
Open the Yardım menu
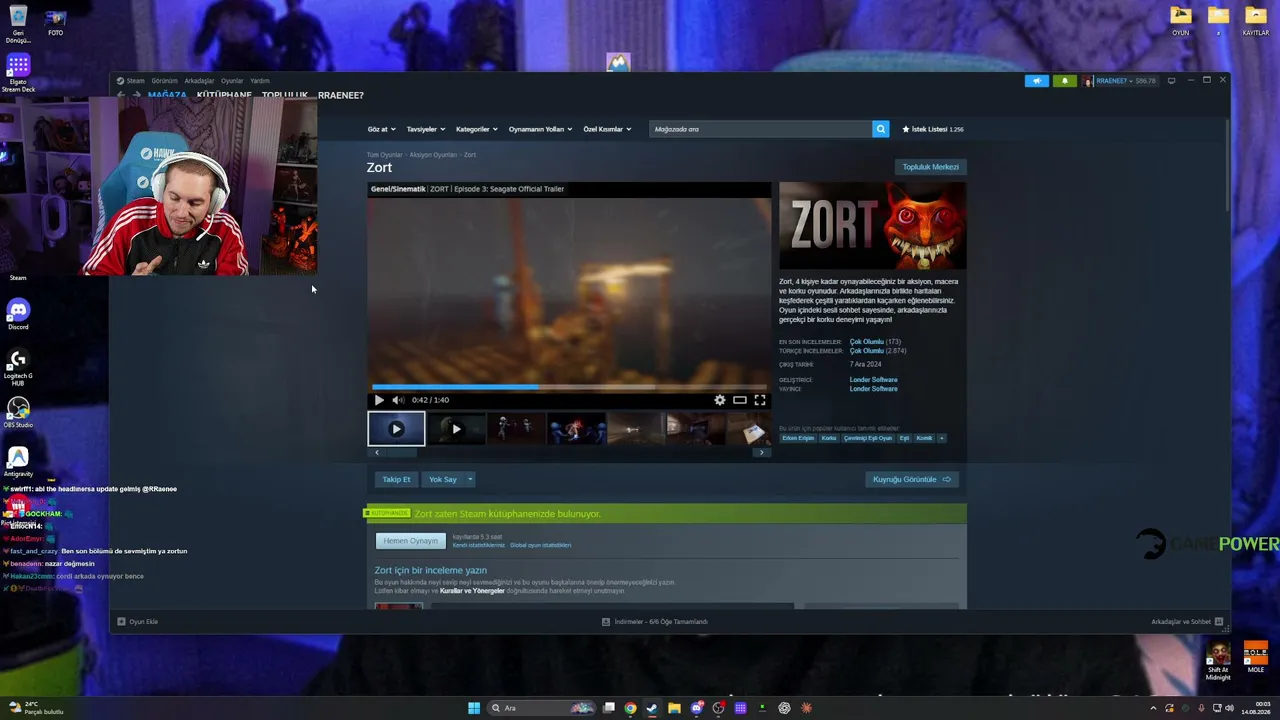click(260, 81)
